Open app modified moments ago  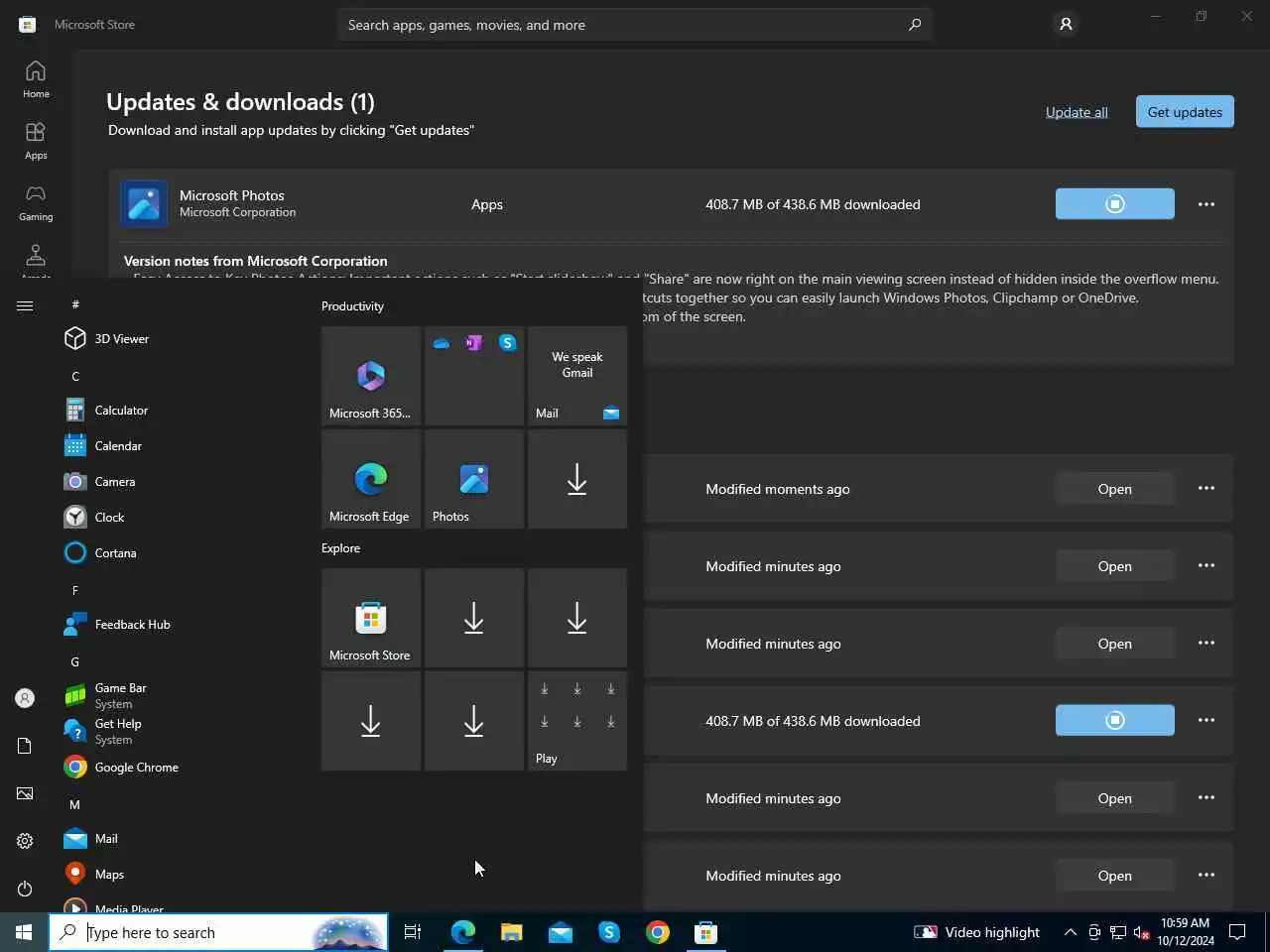click(x=1115, y=489)
